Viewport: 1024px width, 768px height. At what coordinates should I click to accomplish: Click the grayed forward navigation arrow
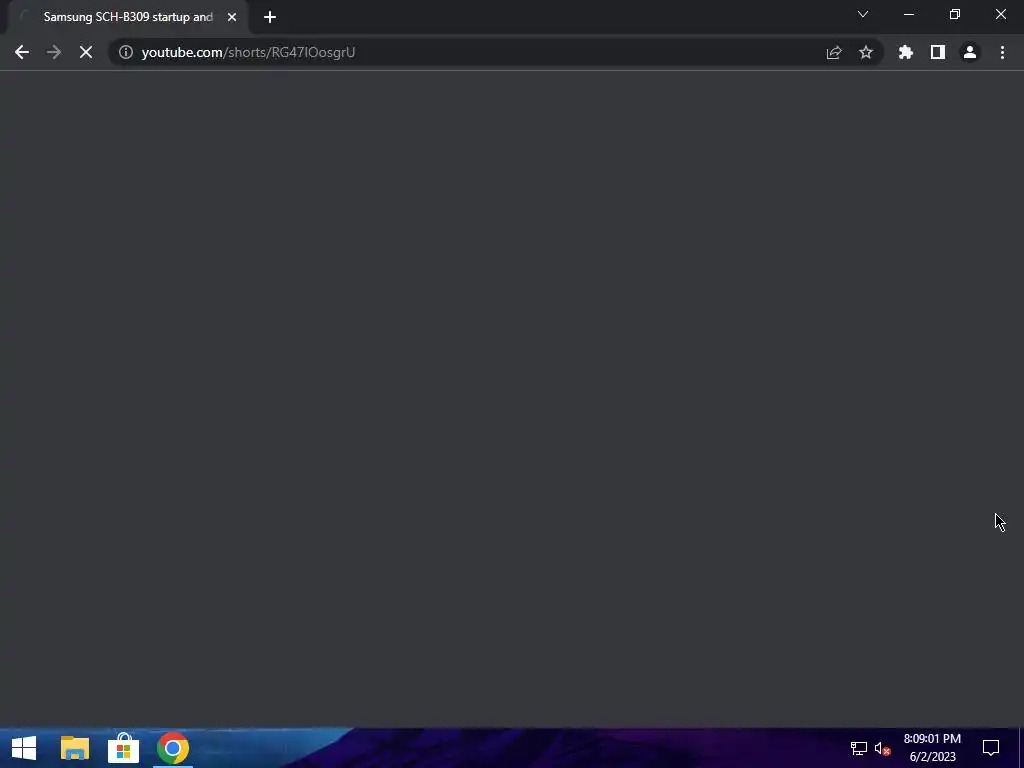point(54,52)
